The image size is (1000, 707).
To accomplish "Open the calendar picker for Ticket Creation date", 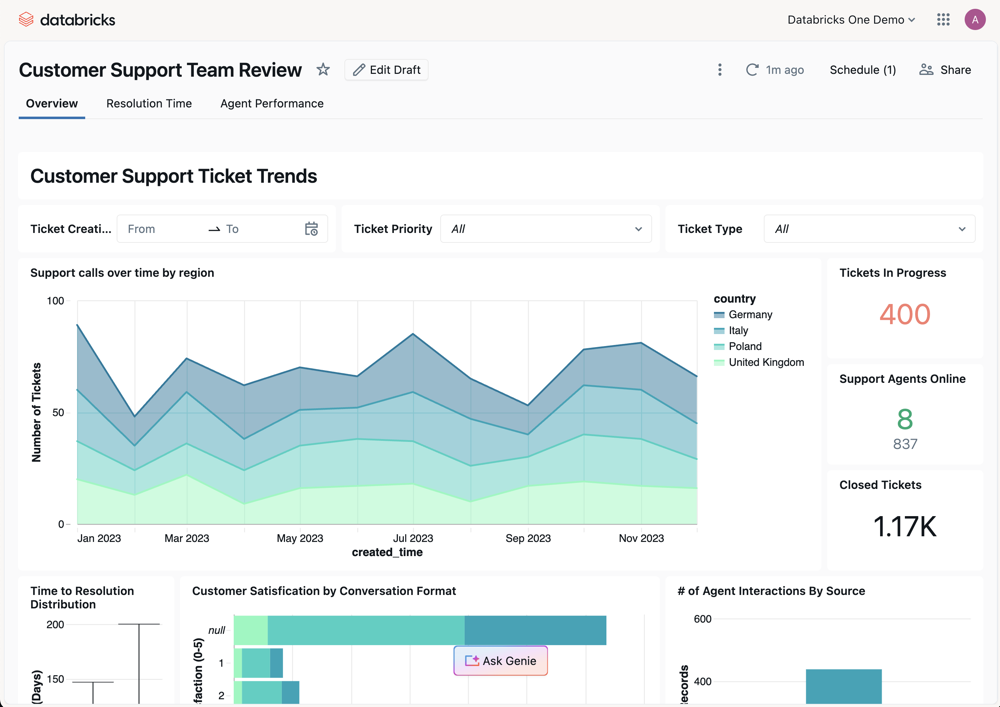I will (311, 228).
